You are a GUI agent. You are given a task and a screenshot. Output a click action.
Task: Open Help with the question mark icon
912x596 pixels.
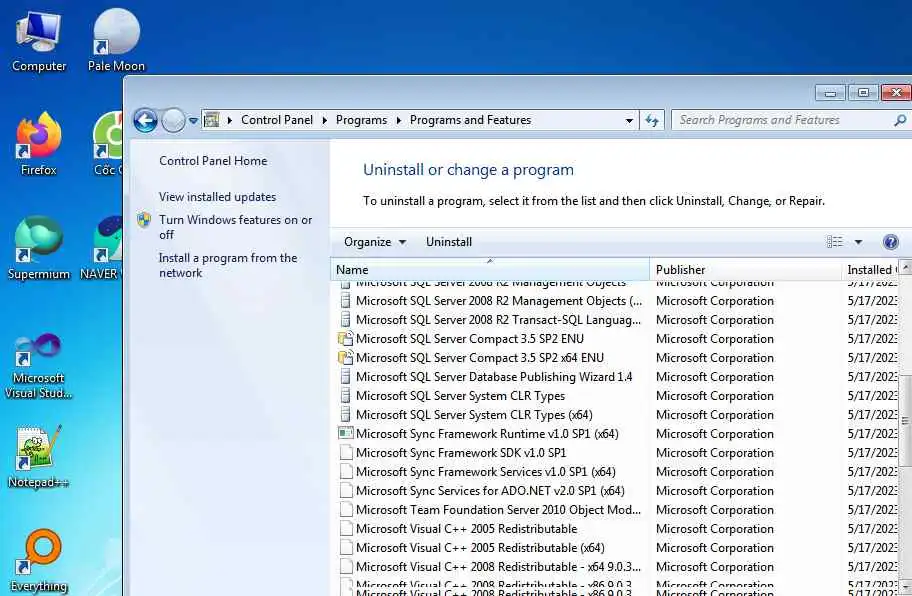[890, 242]
